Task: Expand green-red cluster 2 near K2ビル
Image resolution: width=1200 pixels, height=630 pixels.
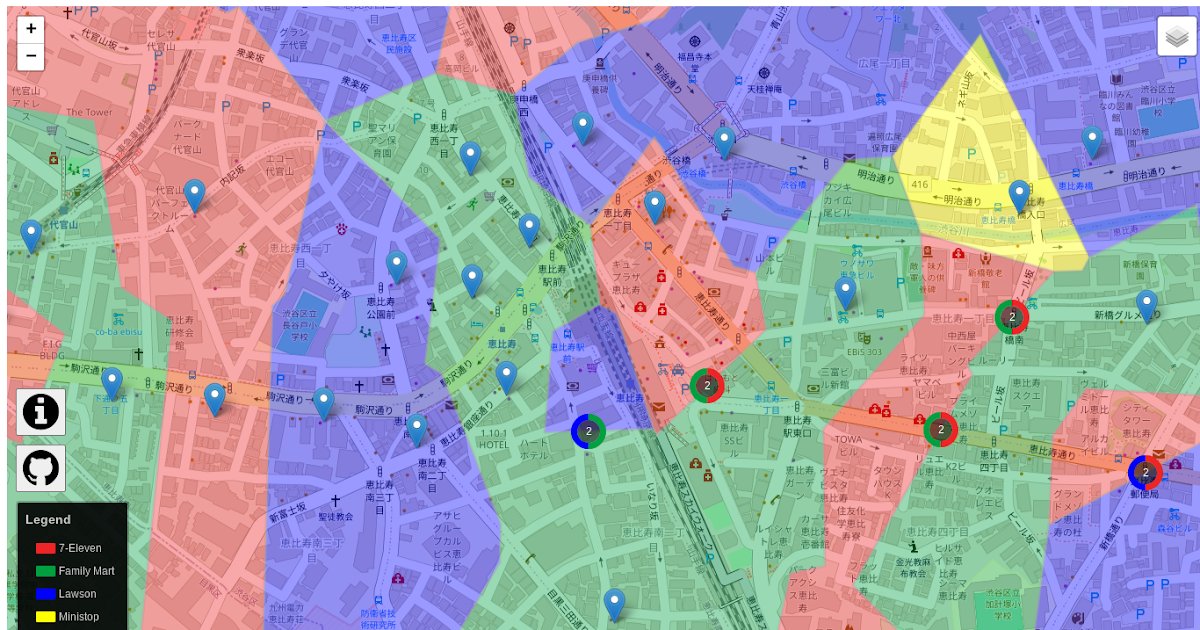Action: point(940,430)
